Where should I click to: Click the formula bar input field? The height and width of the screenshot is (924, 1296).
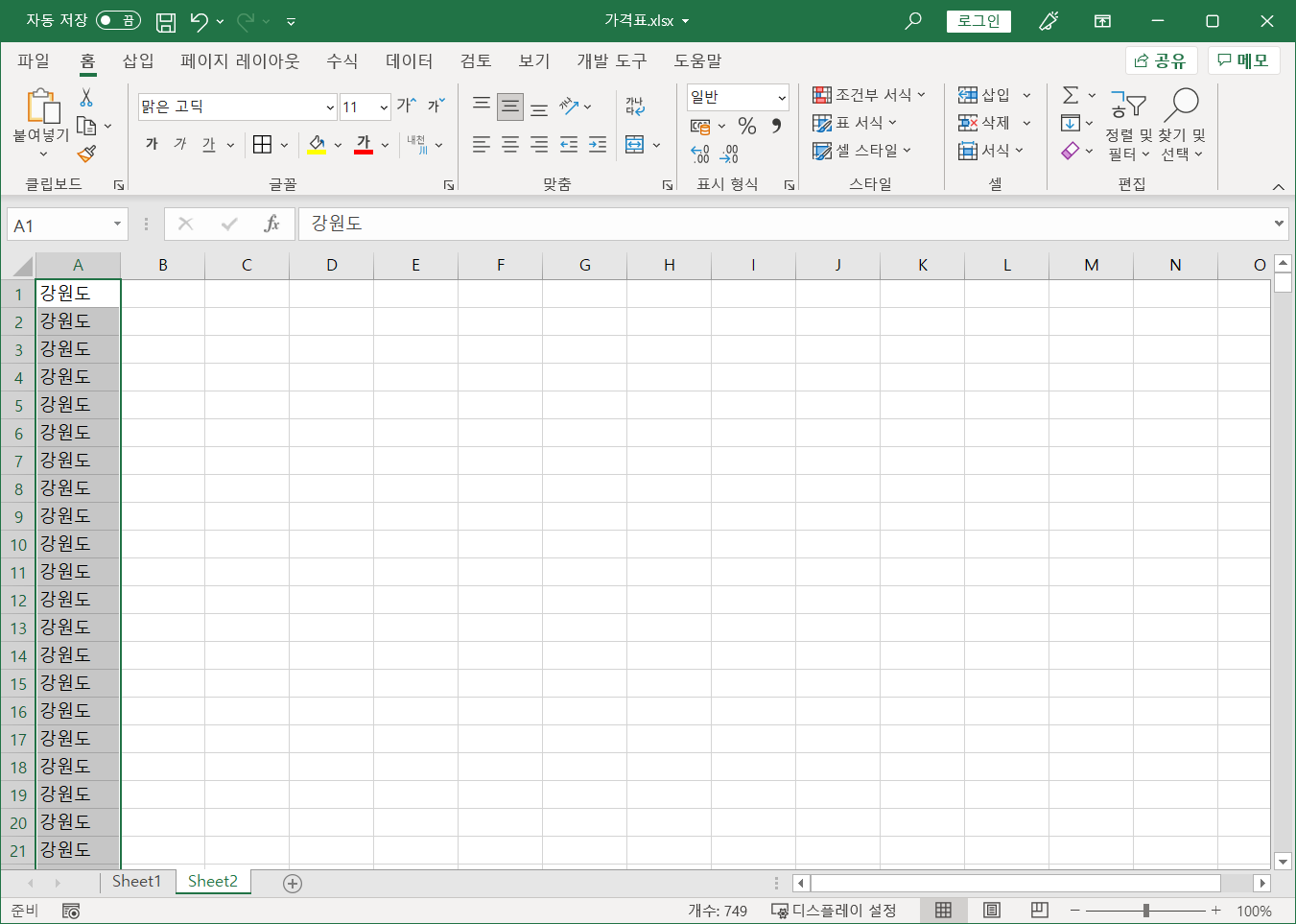785,224
